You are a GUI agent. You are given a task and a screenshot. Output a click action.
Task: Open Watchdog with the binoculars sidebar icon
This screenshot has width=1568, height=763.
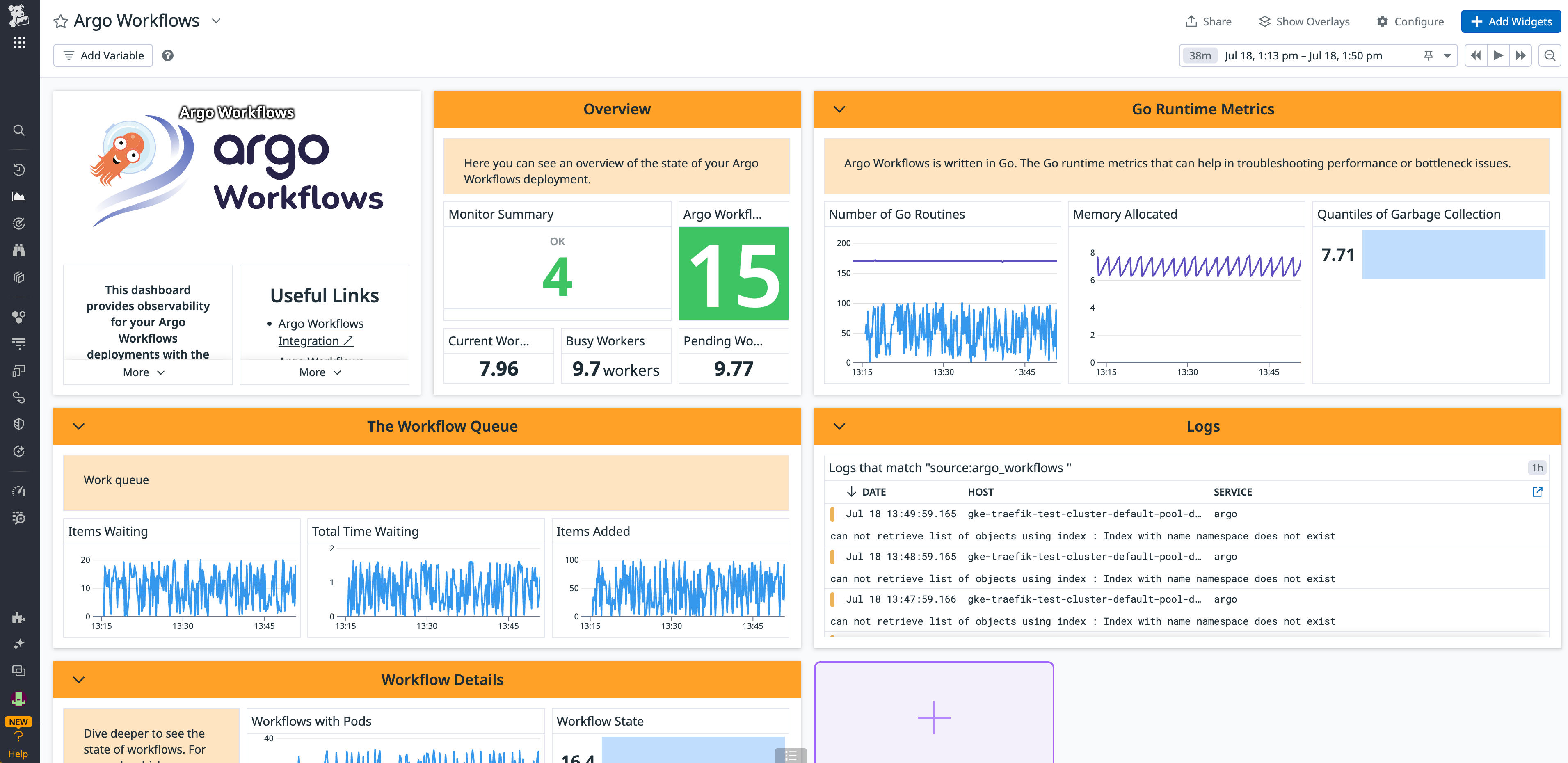tap(19, 249)
